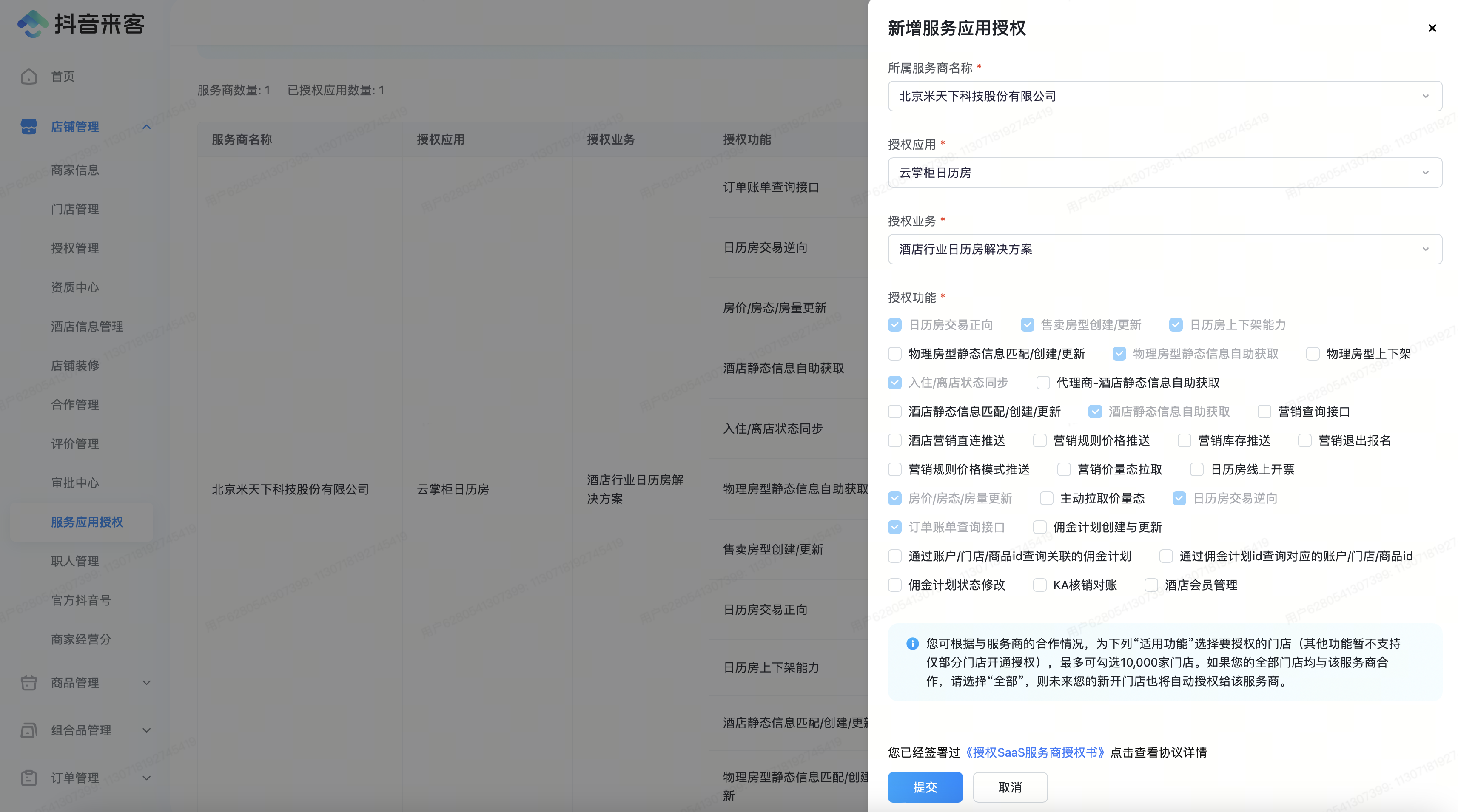Open 审批中心 sidebar item

pos(75,483)
